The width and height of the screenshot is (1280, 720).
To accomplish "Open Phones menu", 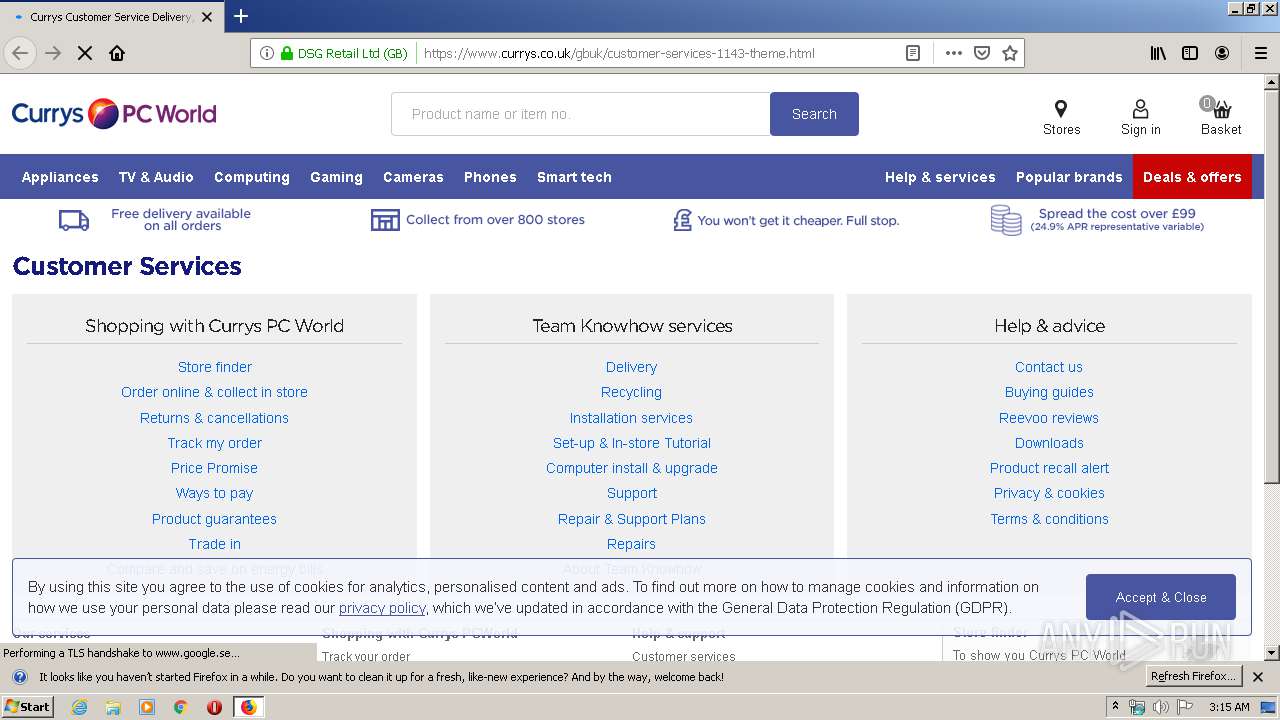I will tap(490, 177).
